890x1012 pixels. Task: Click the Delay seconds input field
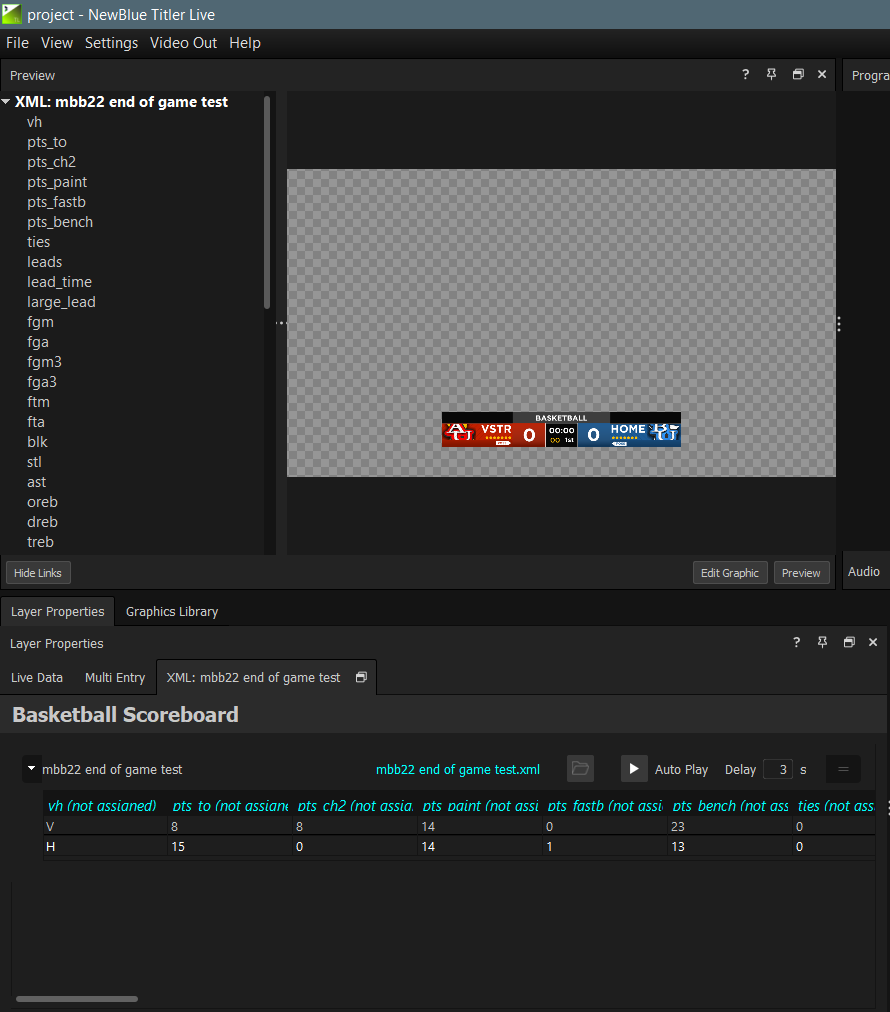click(777, 769)
